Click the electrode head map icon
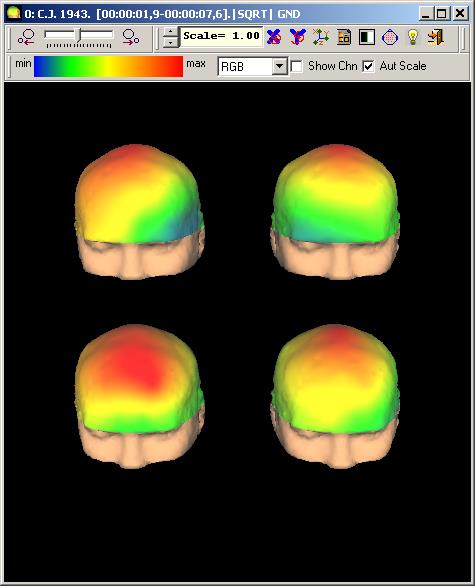Image resolution: width=475 pixels, height=586 pixels. tap(389, 37)
